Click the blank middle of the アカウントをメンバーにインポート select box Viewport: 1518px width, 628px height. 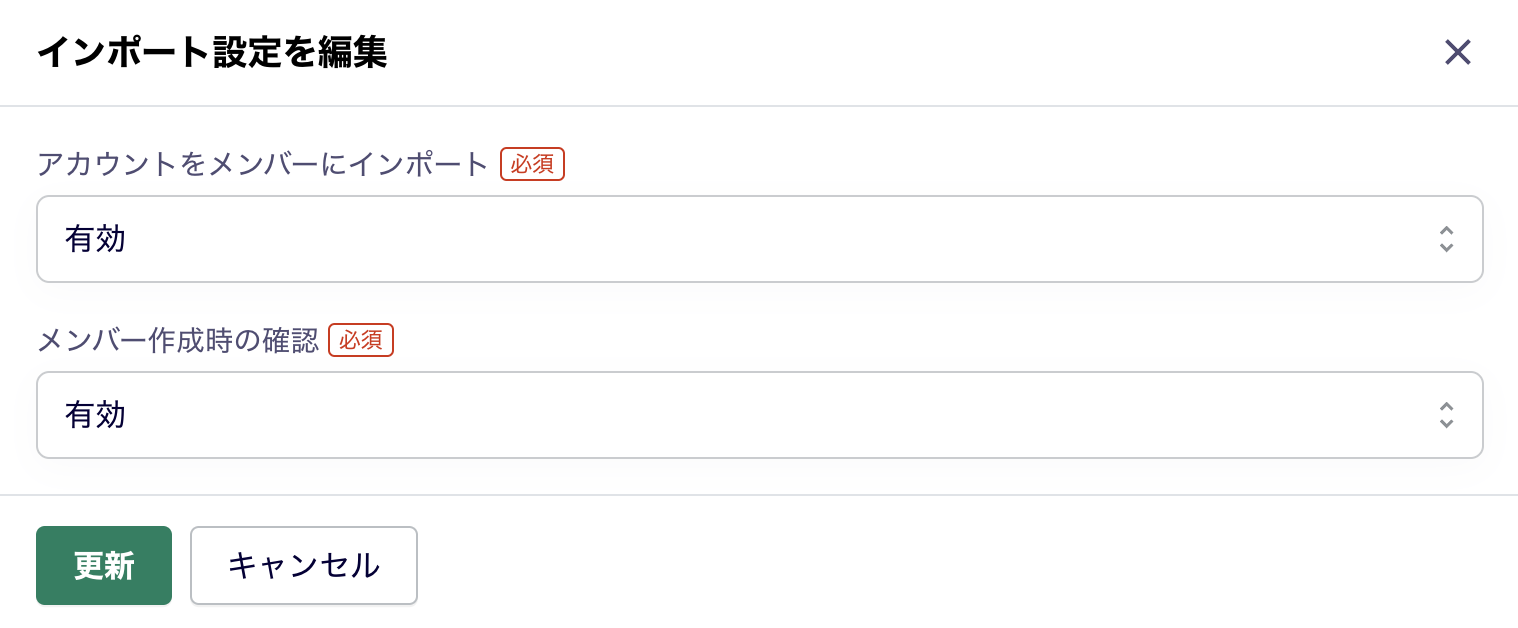click(x=759, y=239)
